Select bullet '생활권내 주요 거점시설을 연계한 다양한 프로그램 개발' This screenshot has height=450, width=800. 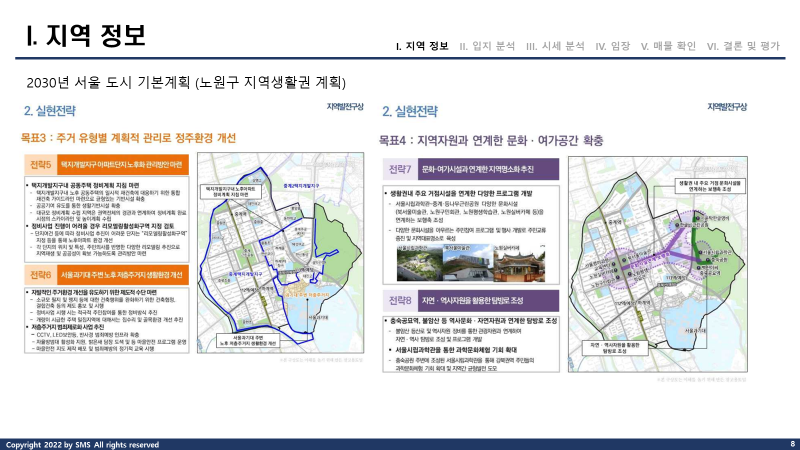[x=459, y=194]
